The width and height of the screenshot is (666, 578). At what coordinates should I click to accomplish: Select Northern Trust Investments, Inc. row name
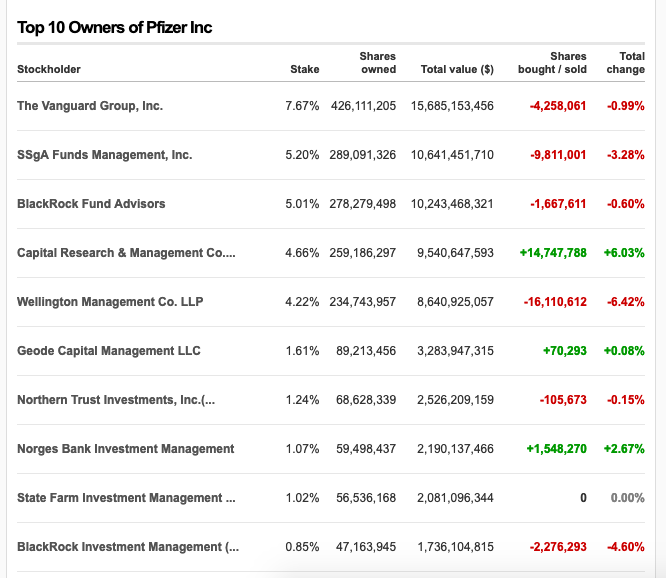click(x=116, y=400)
